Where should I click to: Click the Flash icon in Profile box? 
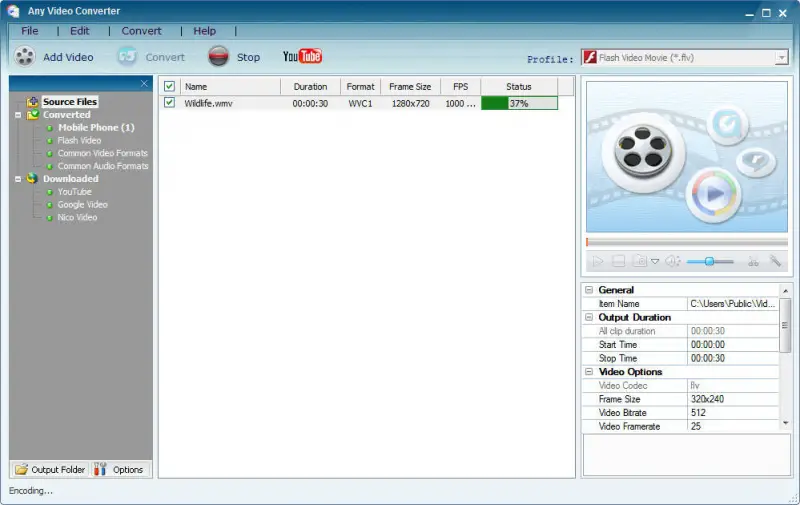click(590, 57)
